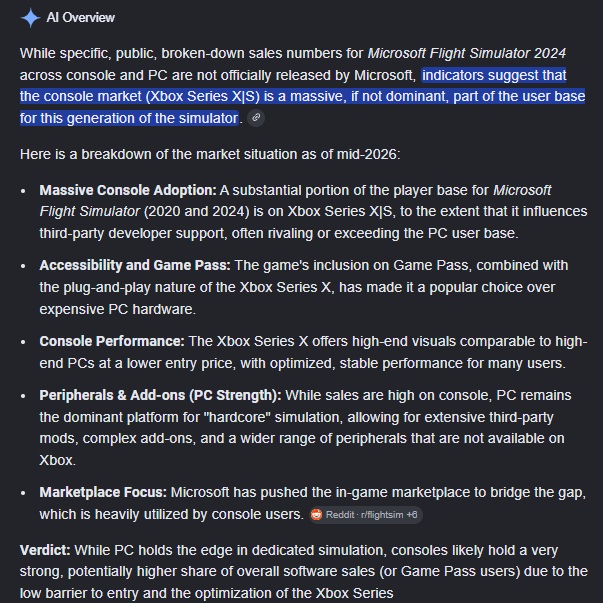The image size is (603, 603).
Task: Click the bullet before Marketplace Focus
Action: coord(23,493)
